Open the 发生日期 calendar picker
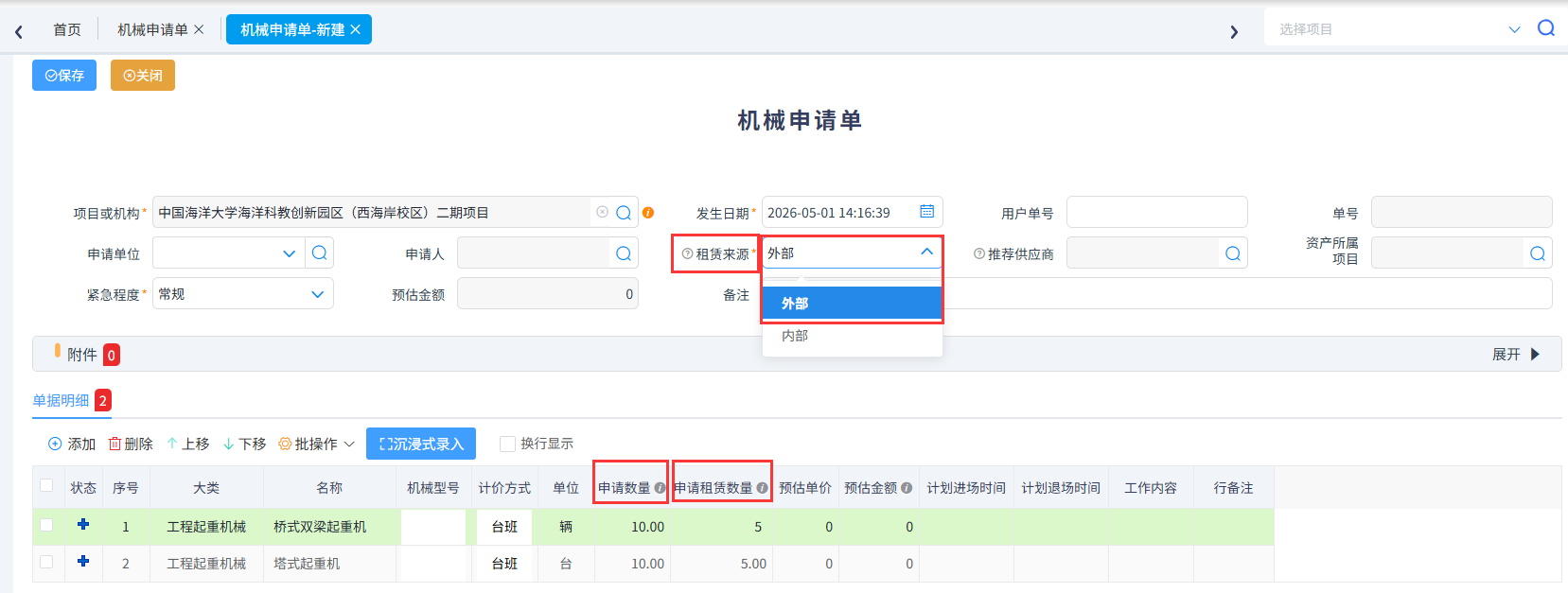The height and width of the screenshot is (593, 1568). [927, 212]
